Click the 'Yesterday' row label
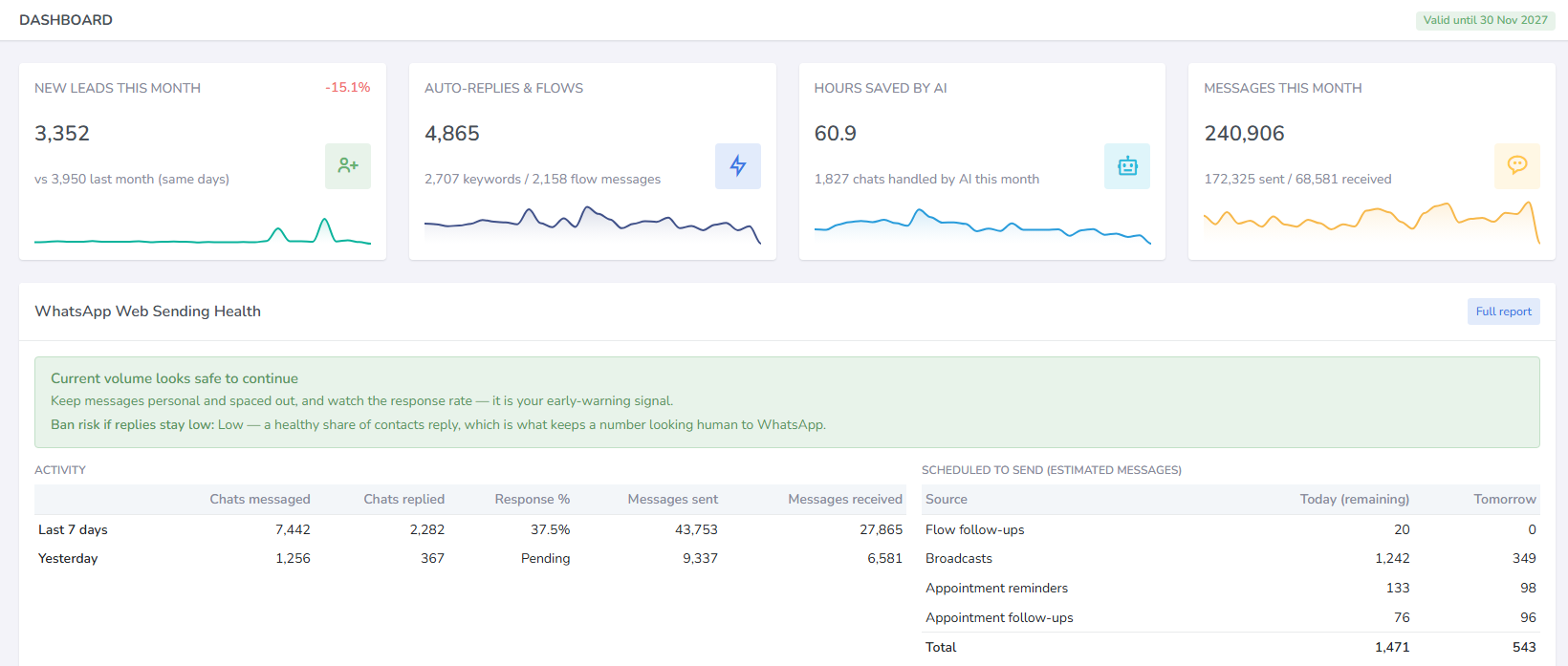 coord(68,558)
